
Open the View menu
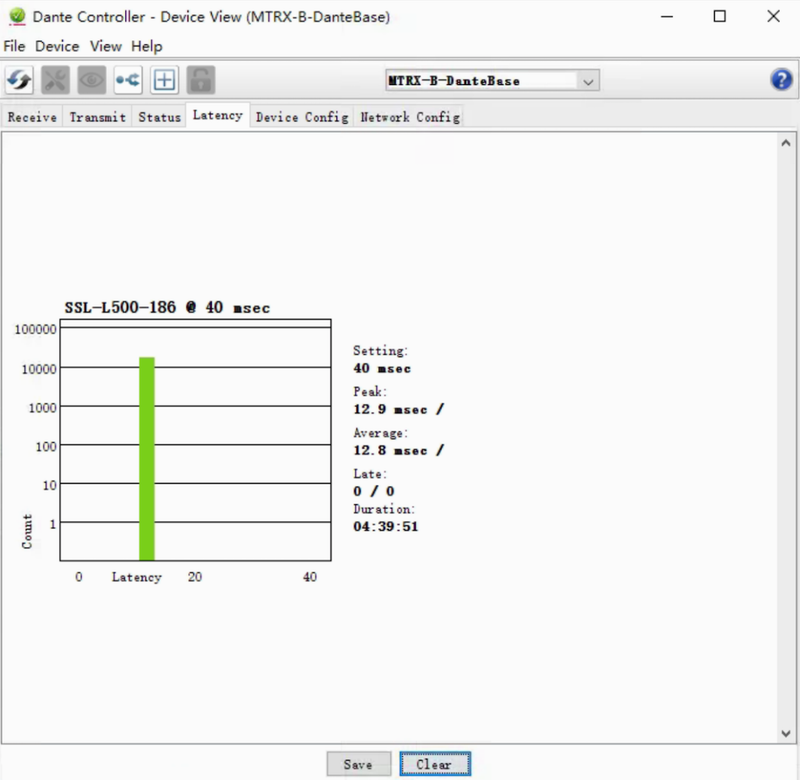click(106, 46)
